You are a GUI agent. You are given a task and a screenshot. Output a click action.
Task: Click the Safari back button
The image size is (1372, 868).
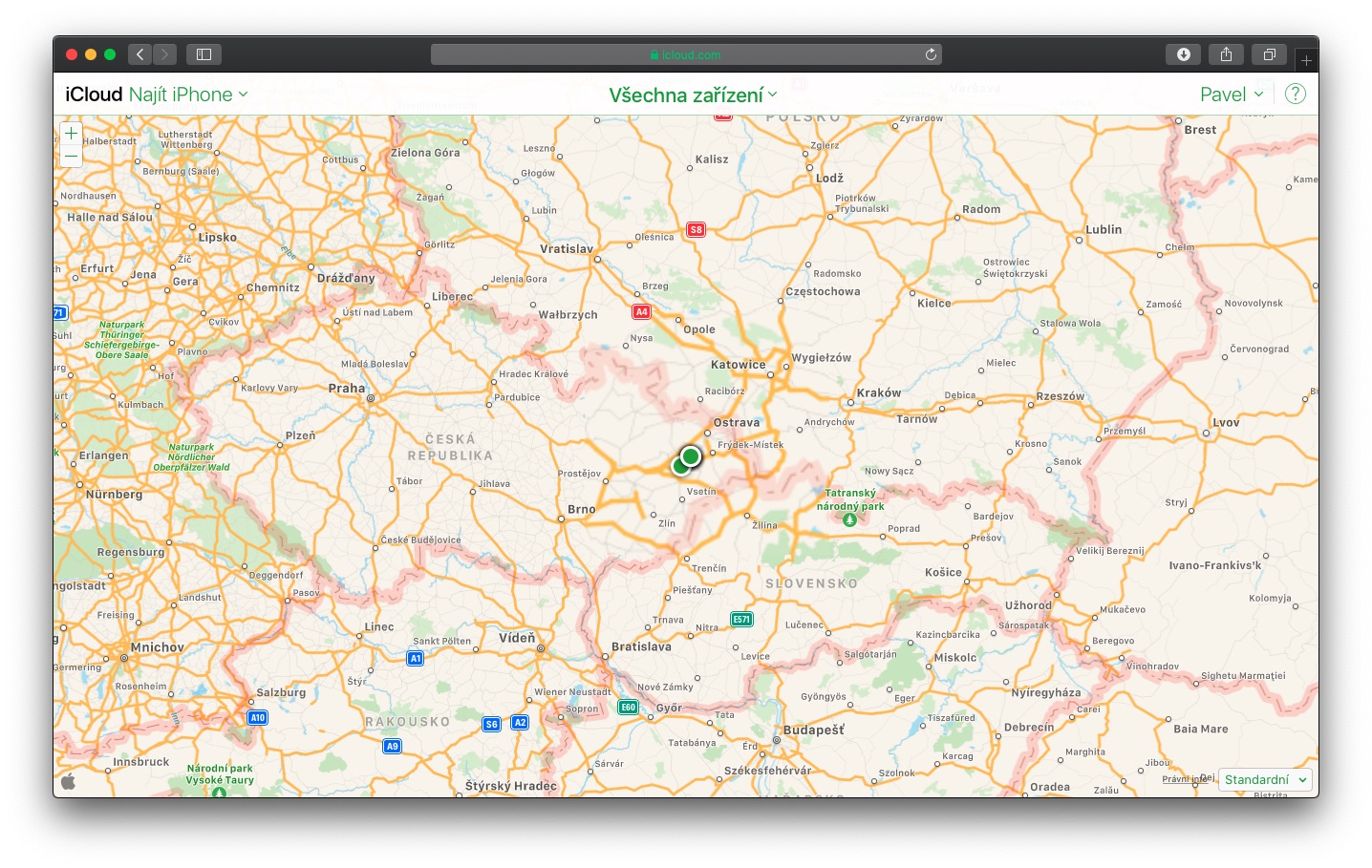[x=139, y=54]
